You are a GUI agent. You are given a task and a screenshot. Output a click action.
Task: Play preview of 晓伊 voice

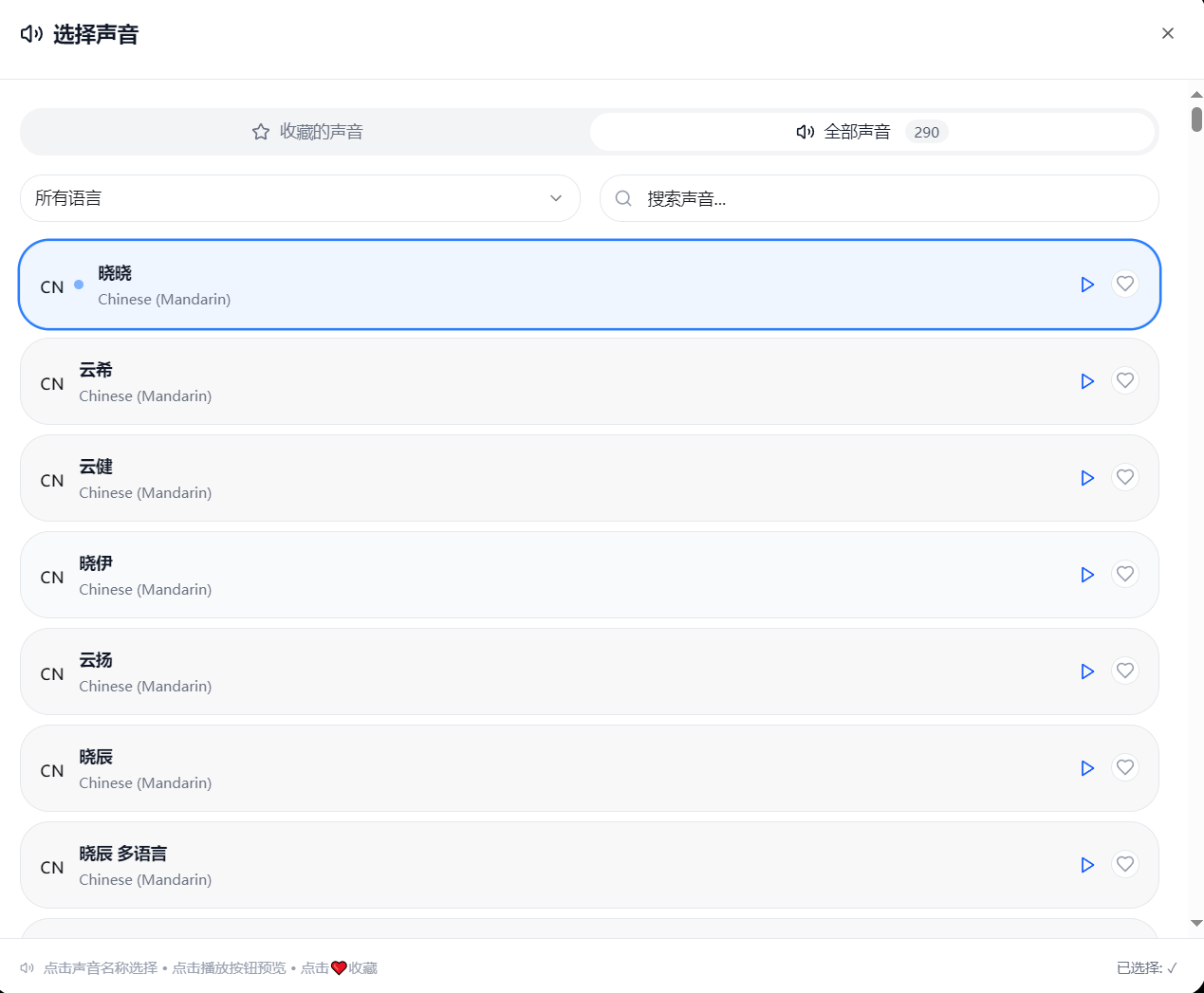1087,575
